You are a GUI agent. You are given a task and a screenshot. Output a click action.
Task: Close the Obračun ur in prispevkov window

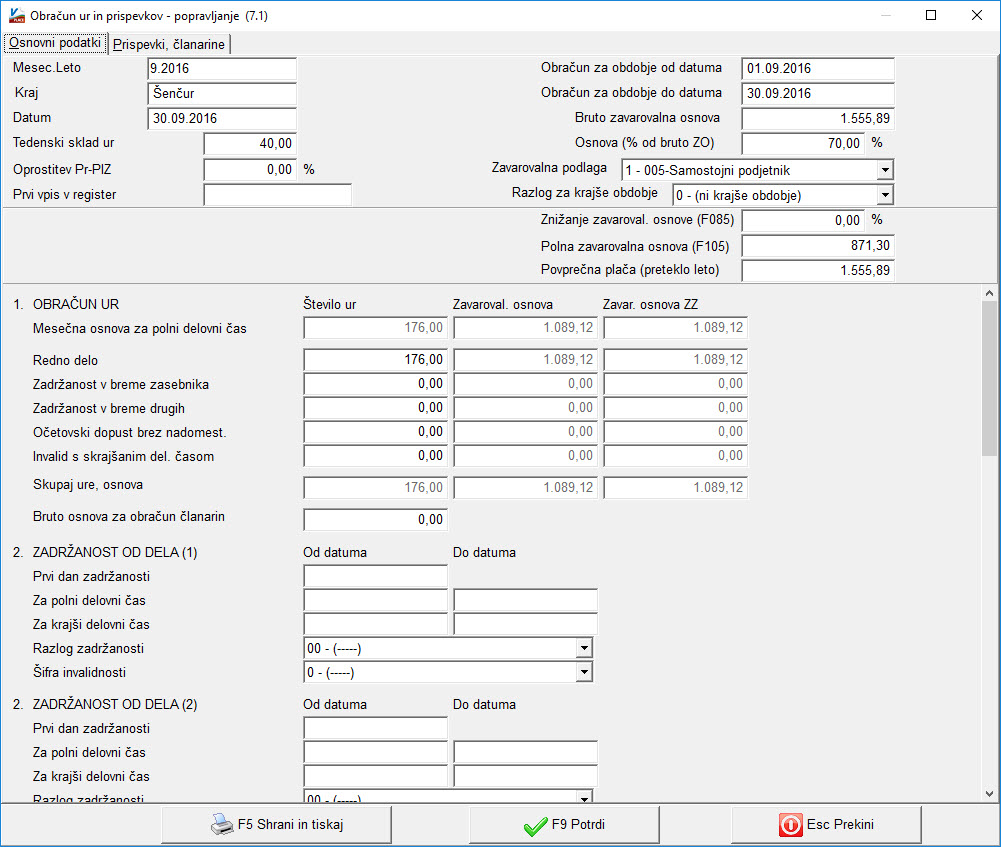[x=977, y=15]
